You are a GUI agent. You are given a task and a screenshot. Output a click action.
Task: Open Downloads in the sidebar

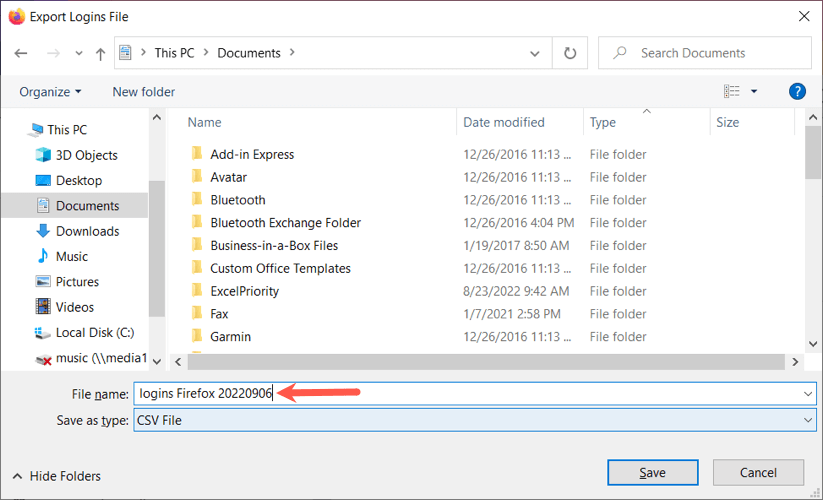(x=87, y=231)
